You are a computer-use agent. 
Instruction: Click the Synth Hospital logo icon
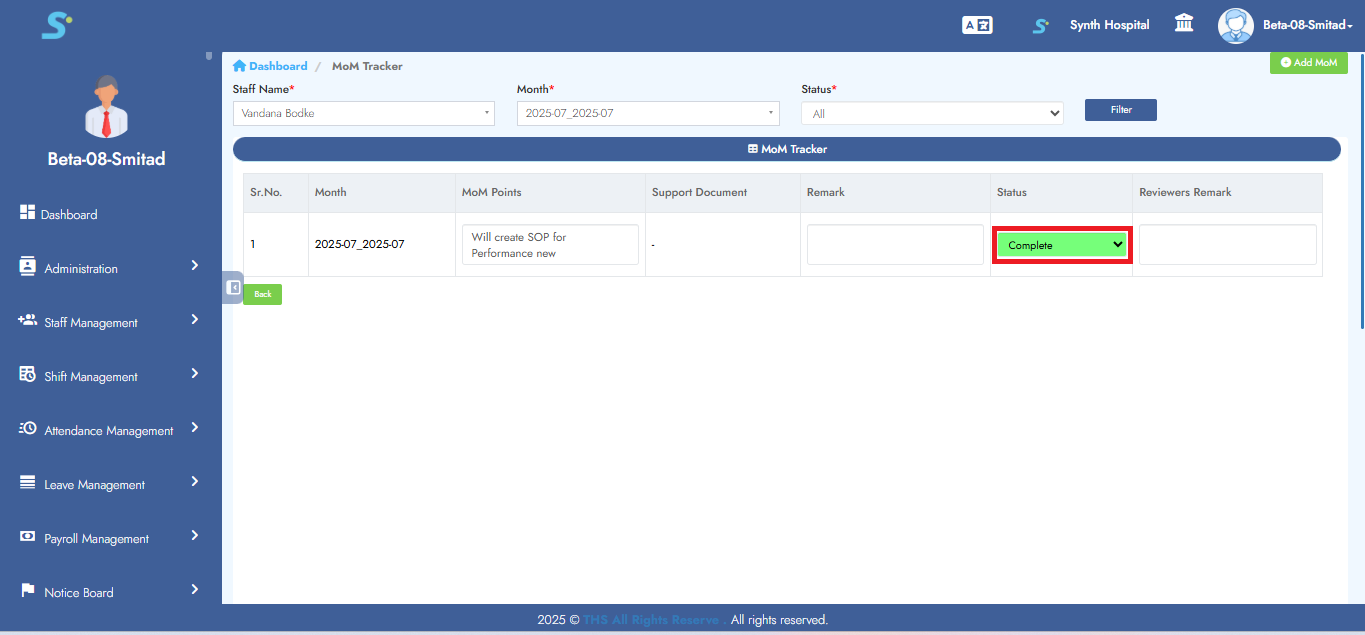[1041, 26]
